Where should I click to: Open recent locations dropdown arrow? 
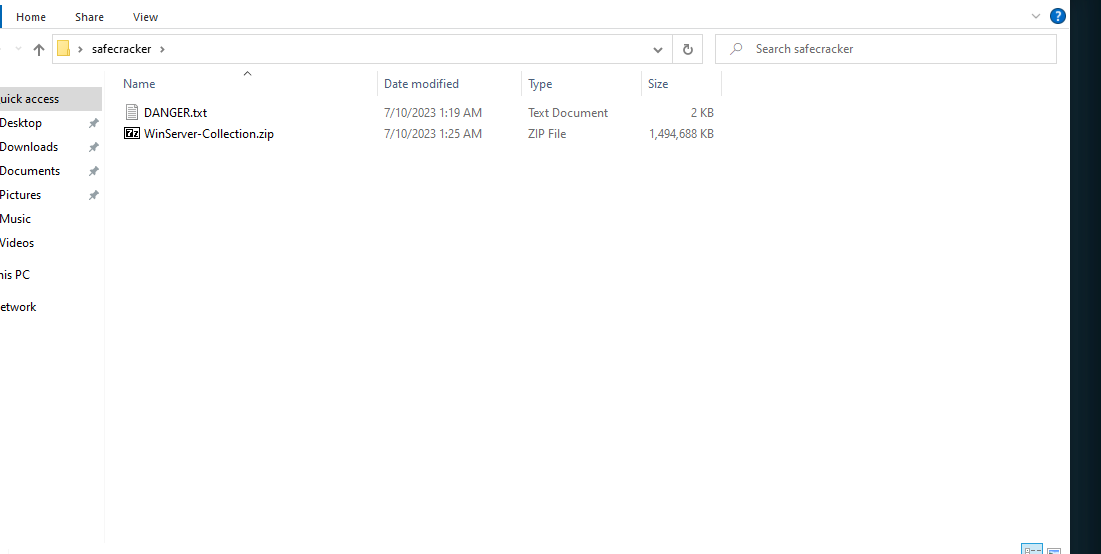[x=19, y=49]
